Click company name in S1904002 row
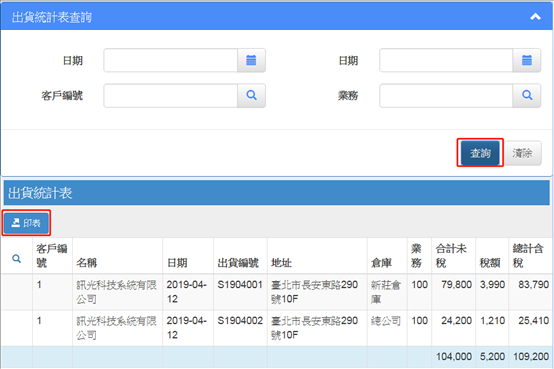This screenshot has height=369, width=554. pos(116,328)
